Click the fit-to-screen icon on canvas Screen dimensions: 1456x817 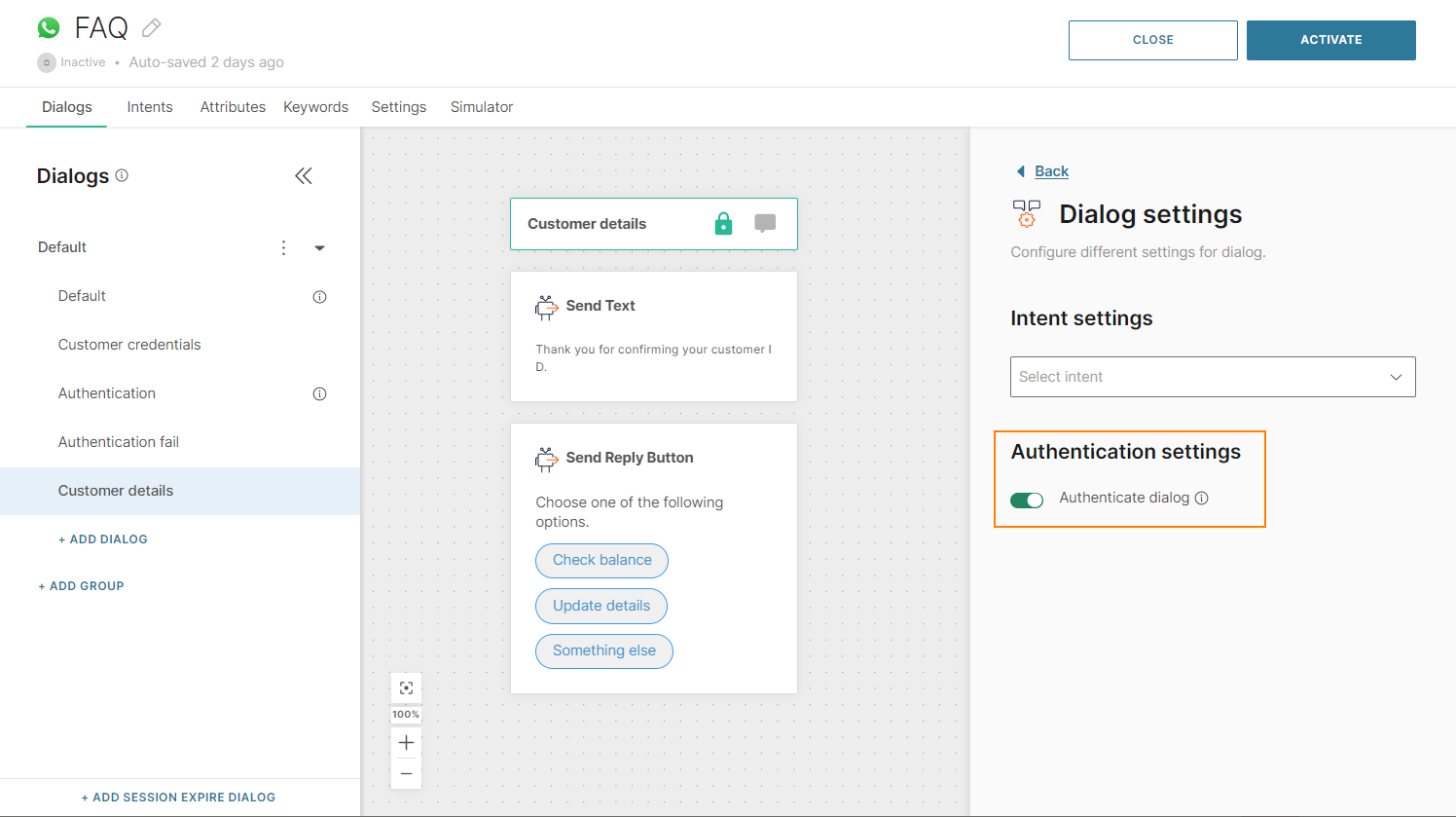pos(406,687)
